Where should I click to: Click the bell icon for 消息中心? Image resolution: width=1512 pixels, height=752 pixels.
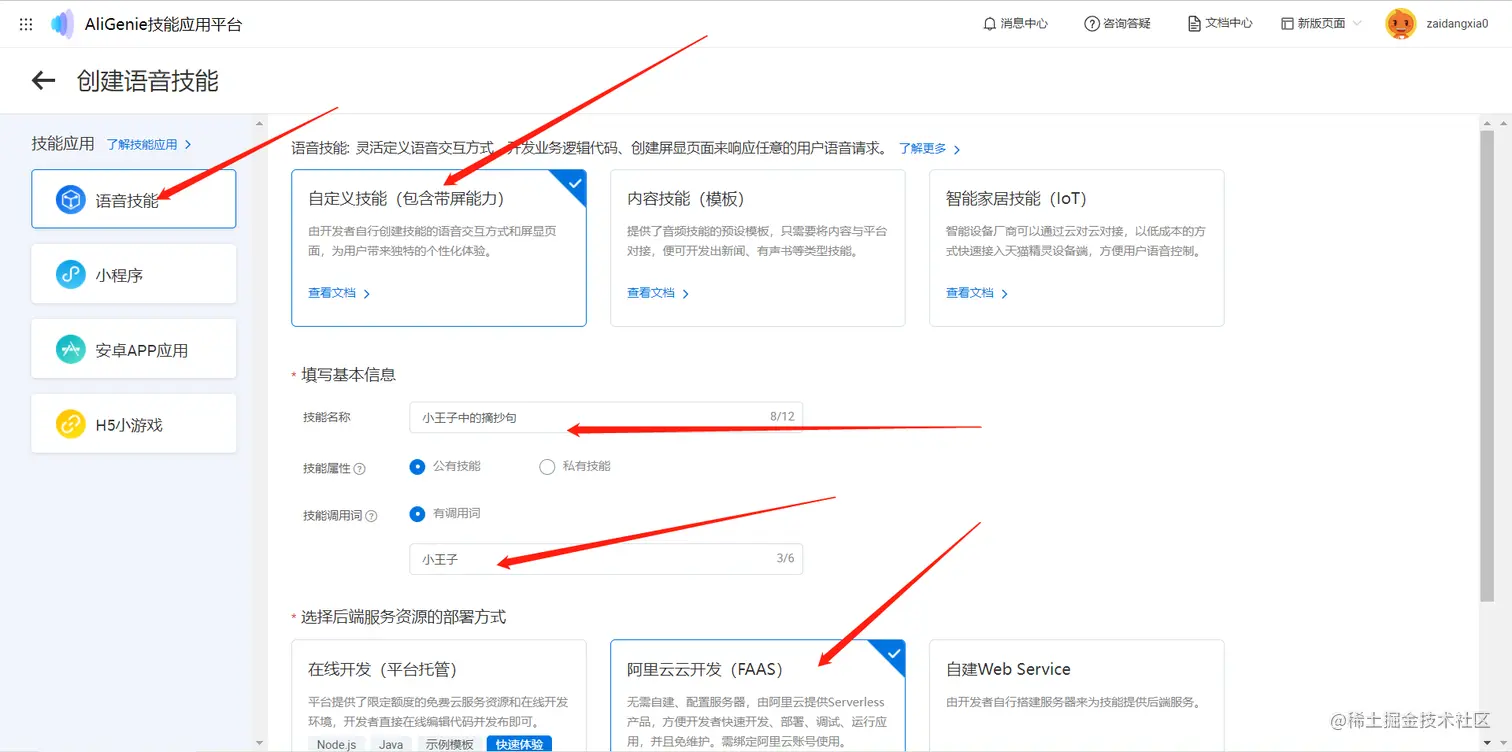click(x=990, y=23)
